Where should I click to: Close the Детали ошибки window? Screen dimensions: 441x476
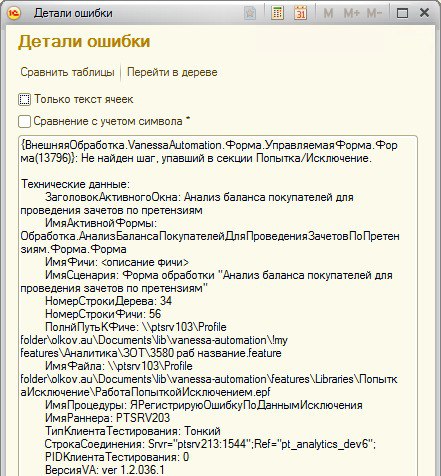(x=424, y=13)
